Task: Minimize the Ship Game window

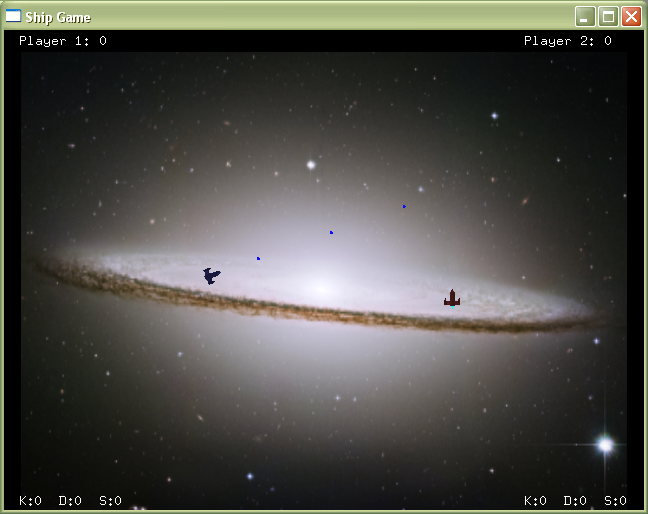Action: point(585,17)
